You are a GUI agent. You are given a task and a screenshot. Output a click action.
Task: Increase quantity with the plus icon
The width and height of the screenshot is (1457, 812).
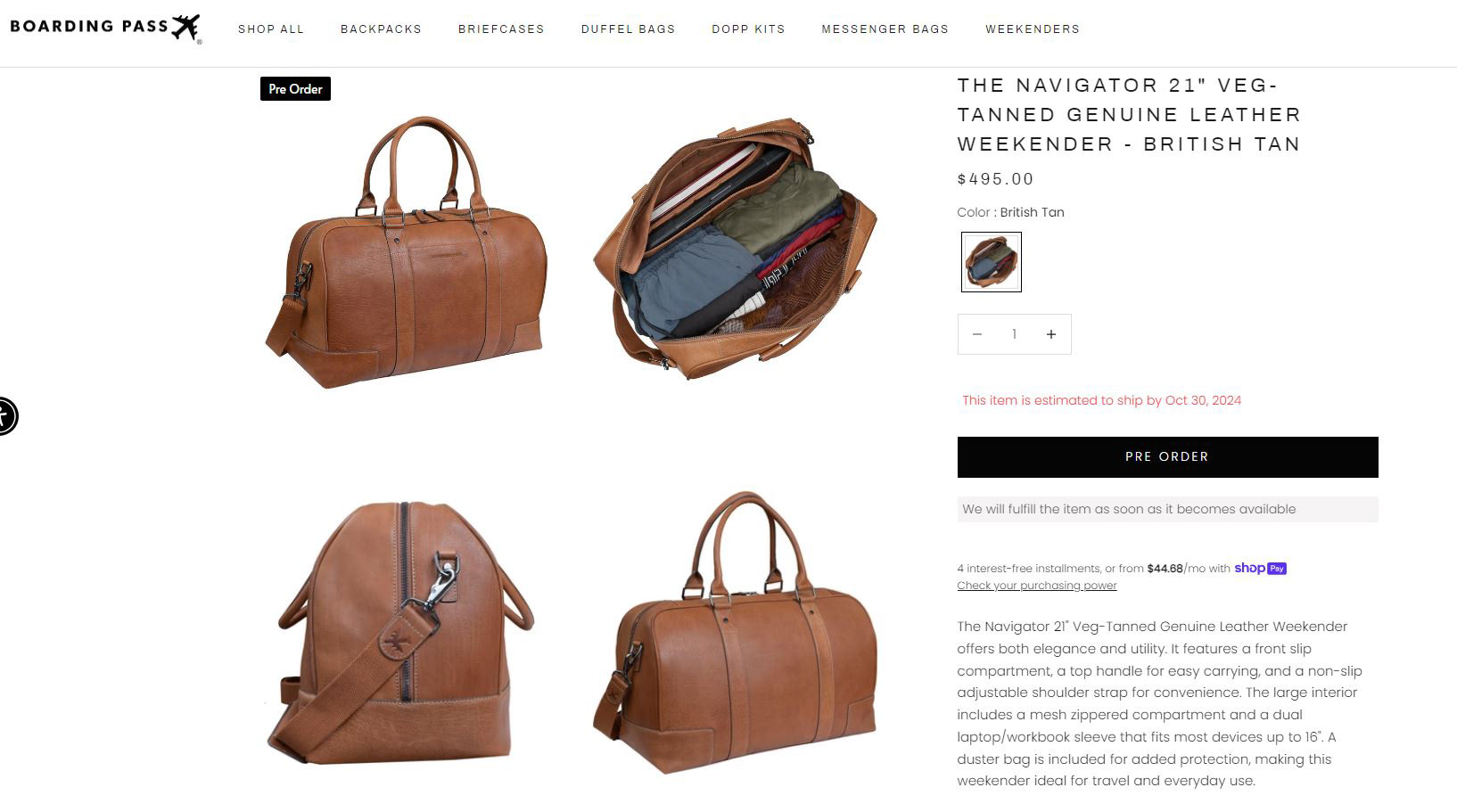coord(1051,334)
